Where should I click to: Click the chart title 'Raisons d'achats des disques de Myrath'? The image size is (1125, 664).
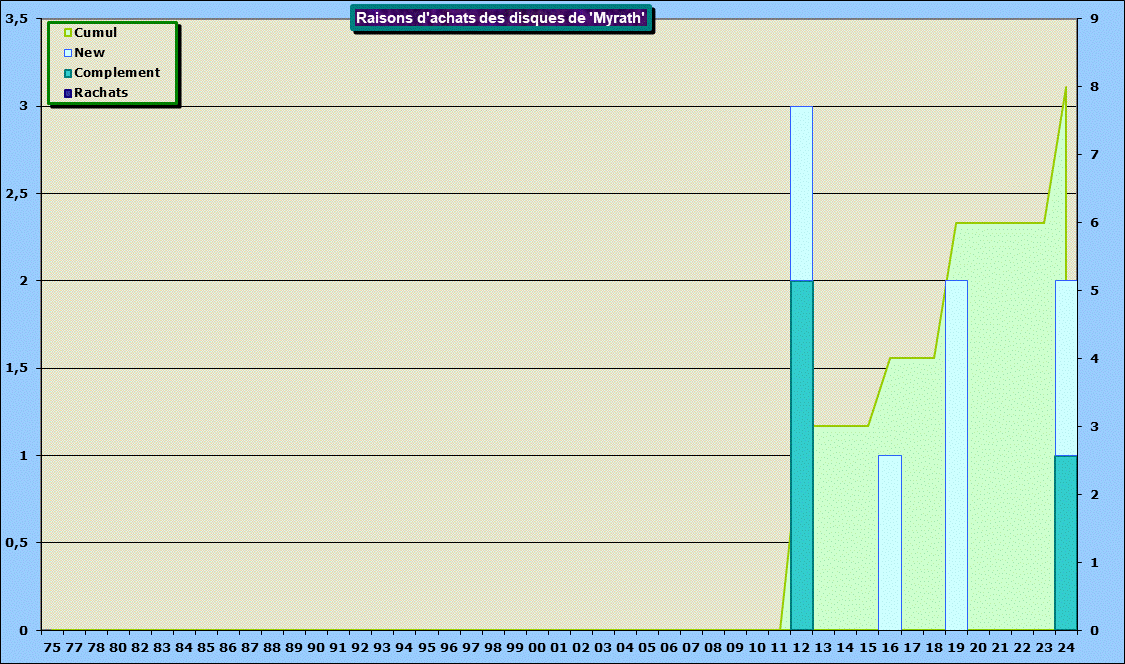(x=501, y=18)
